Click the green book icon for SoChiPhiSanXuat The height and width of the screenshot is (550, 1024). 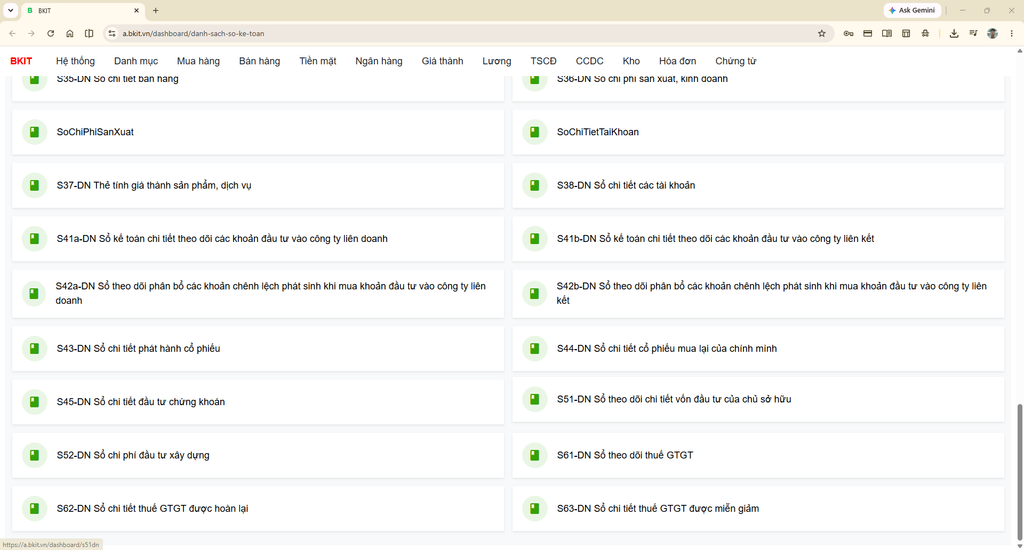(x=35, y=132)
